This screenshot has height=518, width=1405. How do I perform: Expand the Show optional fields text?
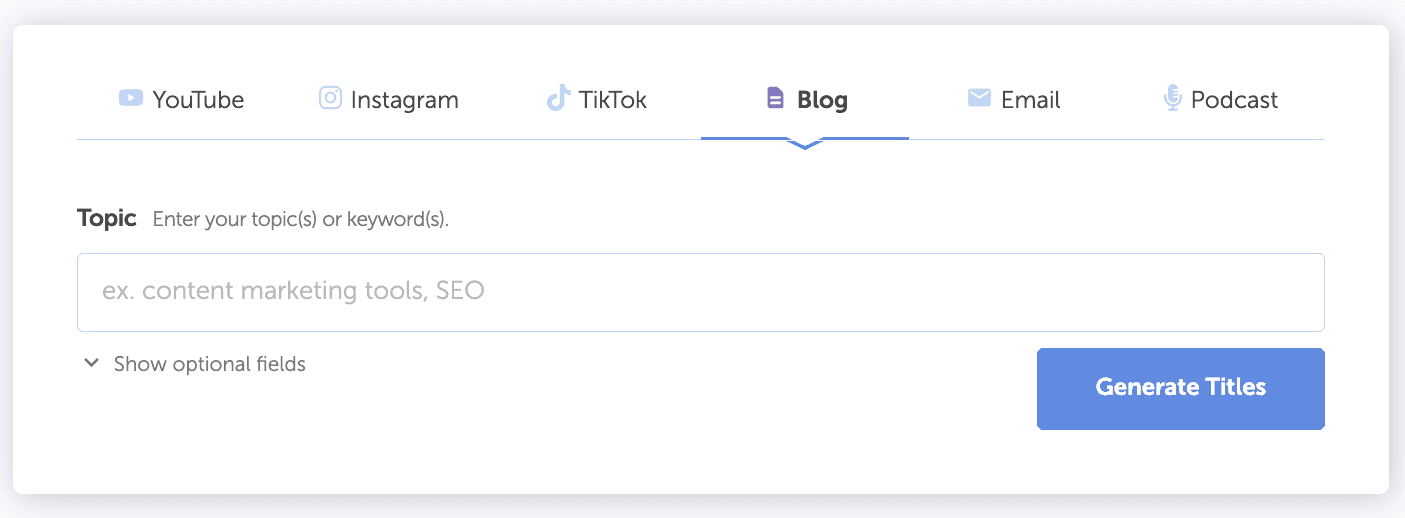pyautogui.click(x=209, y=364)
